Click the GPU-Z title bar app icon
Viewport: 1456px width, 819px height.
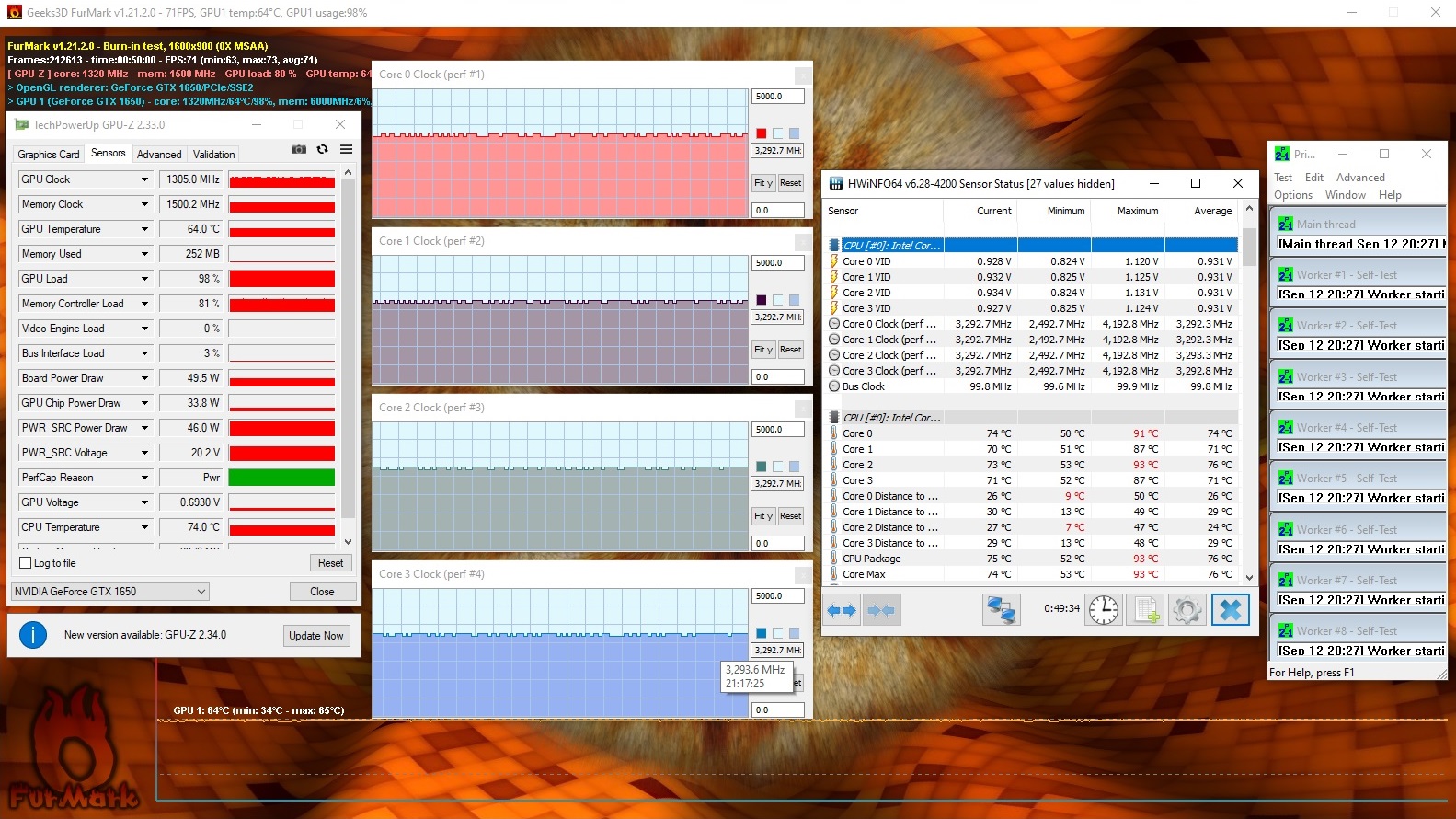[x=21, y=124]
